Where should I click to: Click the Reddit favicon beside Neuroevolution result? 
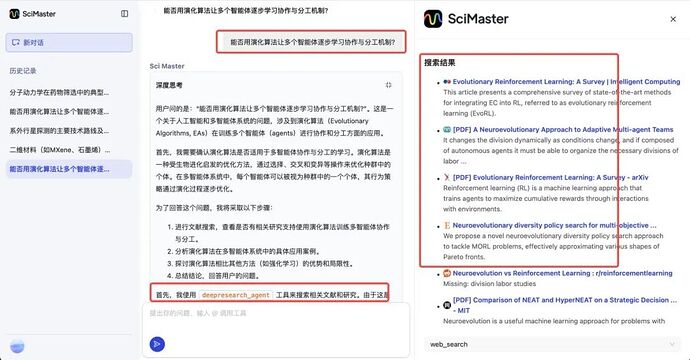447,273
